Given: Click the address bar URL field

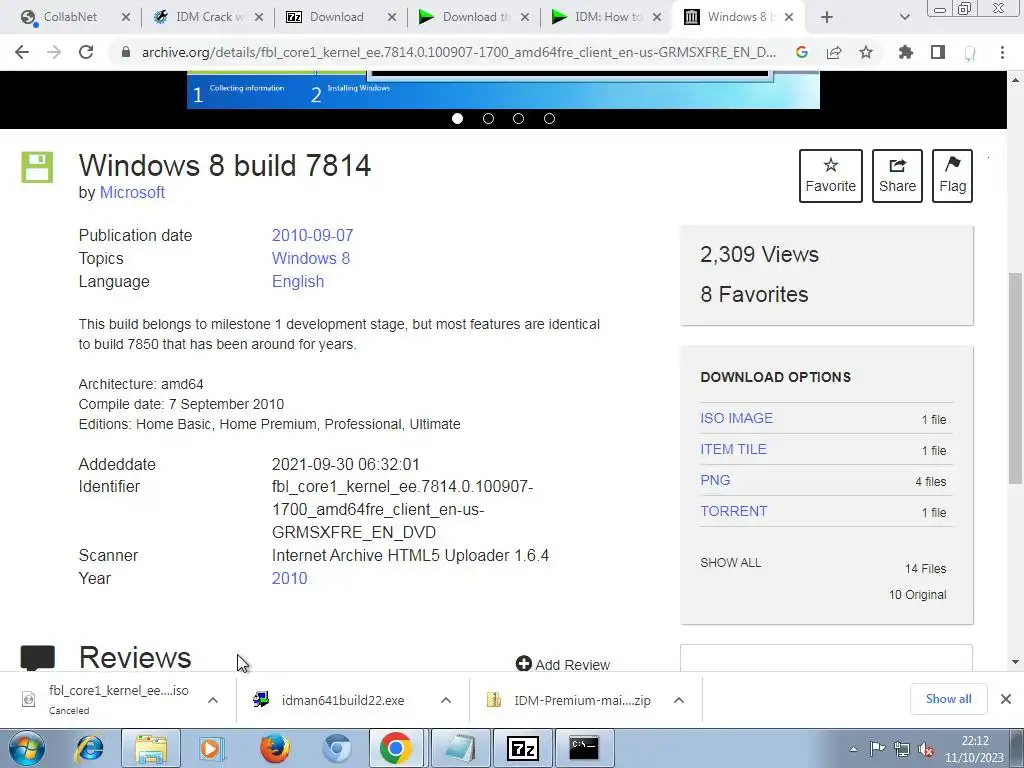Looking at the screenshot, I should click(458, 52).
